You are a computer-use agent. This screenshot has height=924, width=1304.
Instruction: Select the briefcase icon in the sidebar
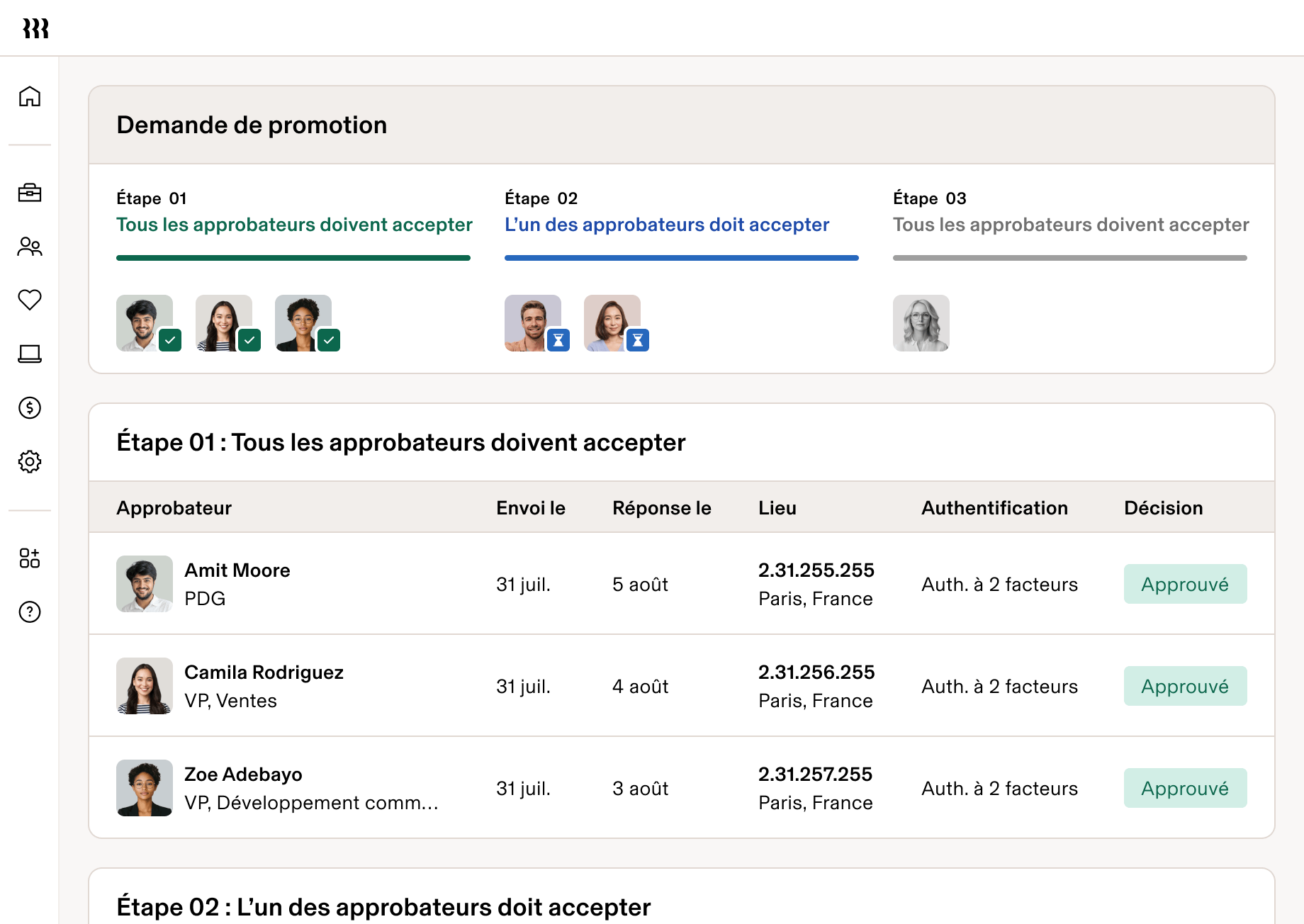pos(30,193)
